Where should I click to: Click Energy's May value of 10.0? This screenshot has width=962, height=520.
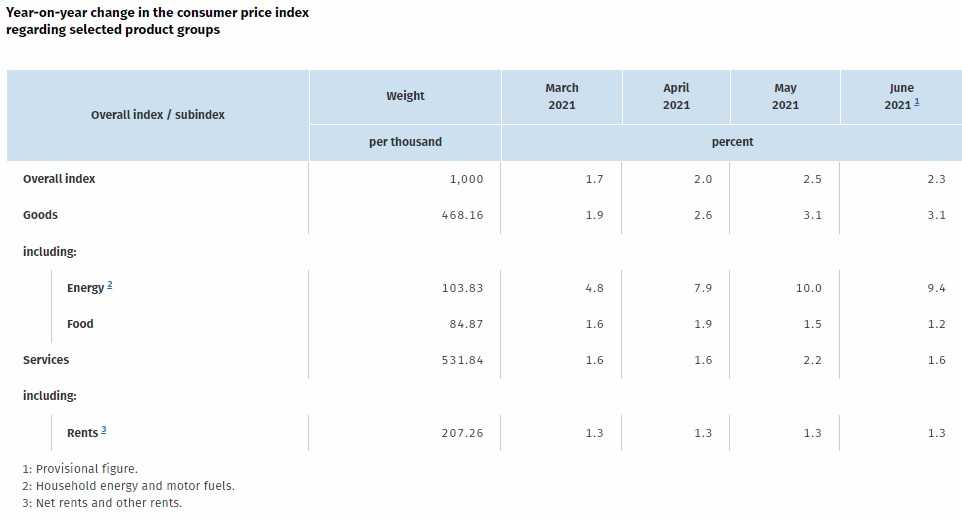tap(808, 288)
